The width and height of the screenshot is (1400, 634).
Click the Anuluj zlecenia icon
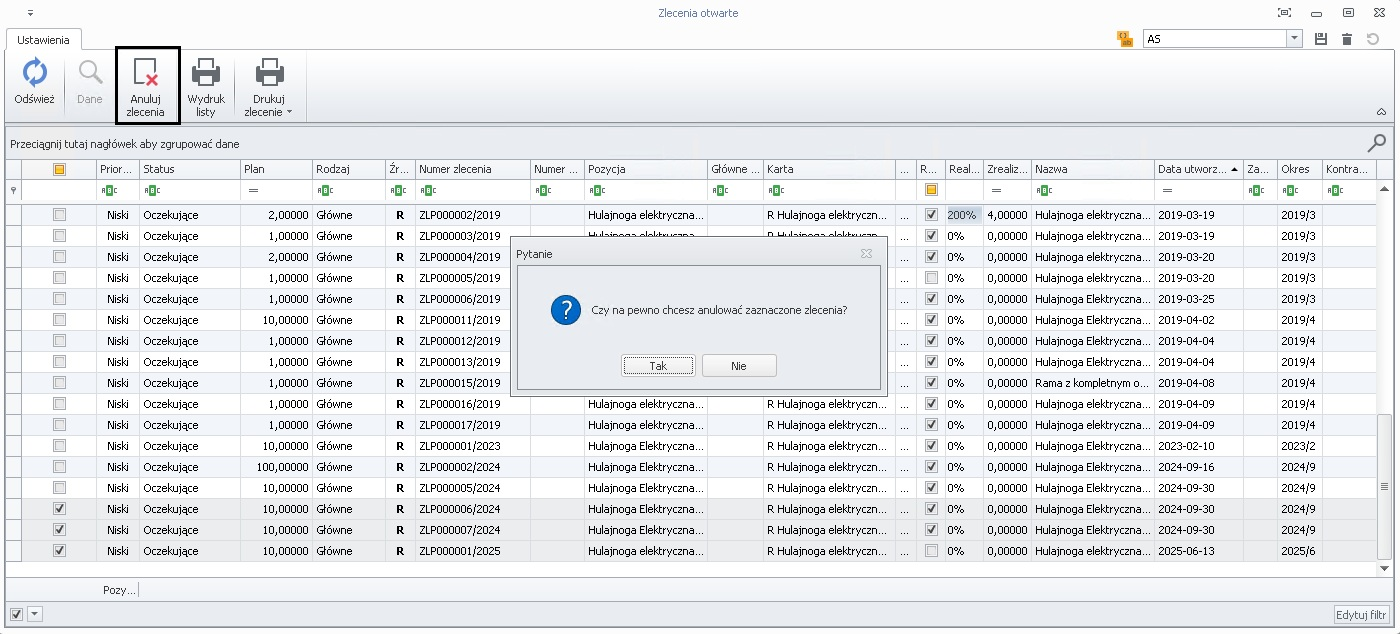(x=146, y=73)
